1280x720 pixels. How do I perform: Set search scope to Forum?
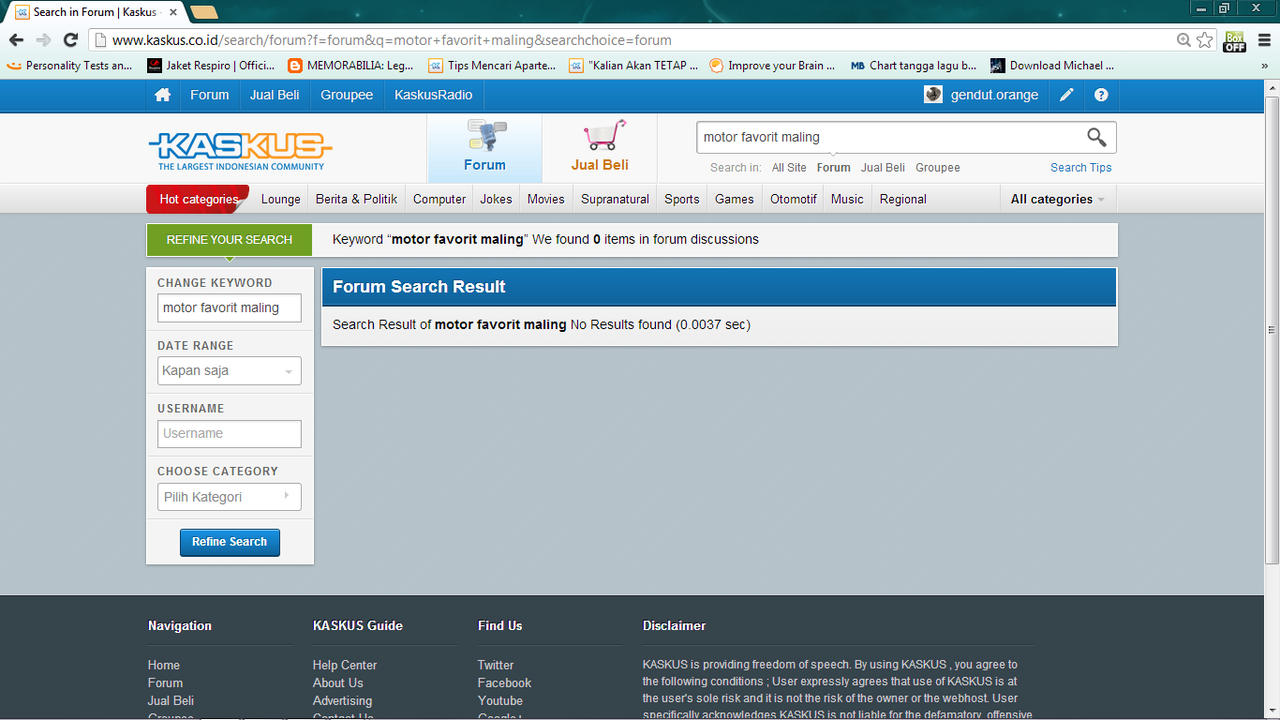(833, 168)
